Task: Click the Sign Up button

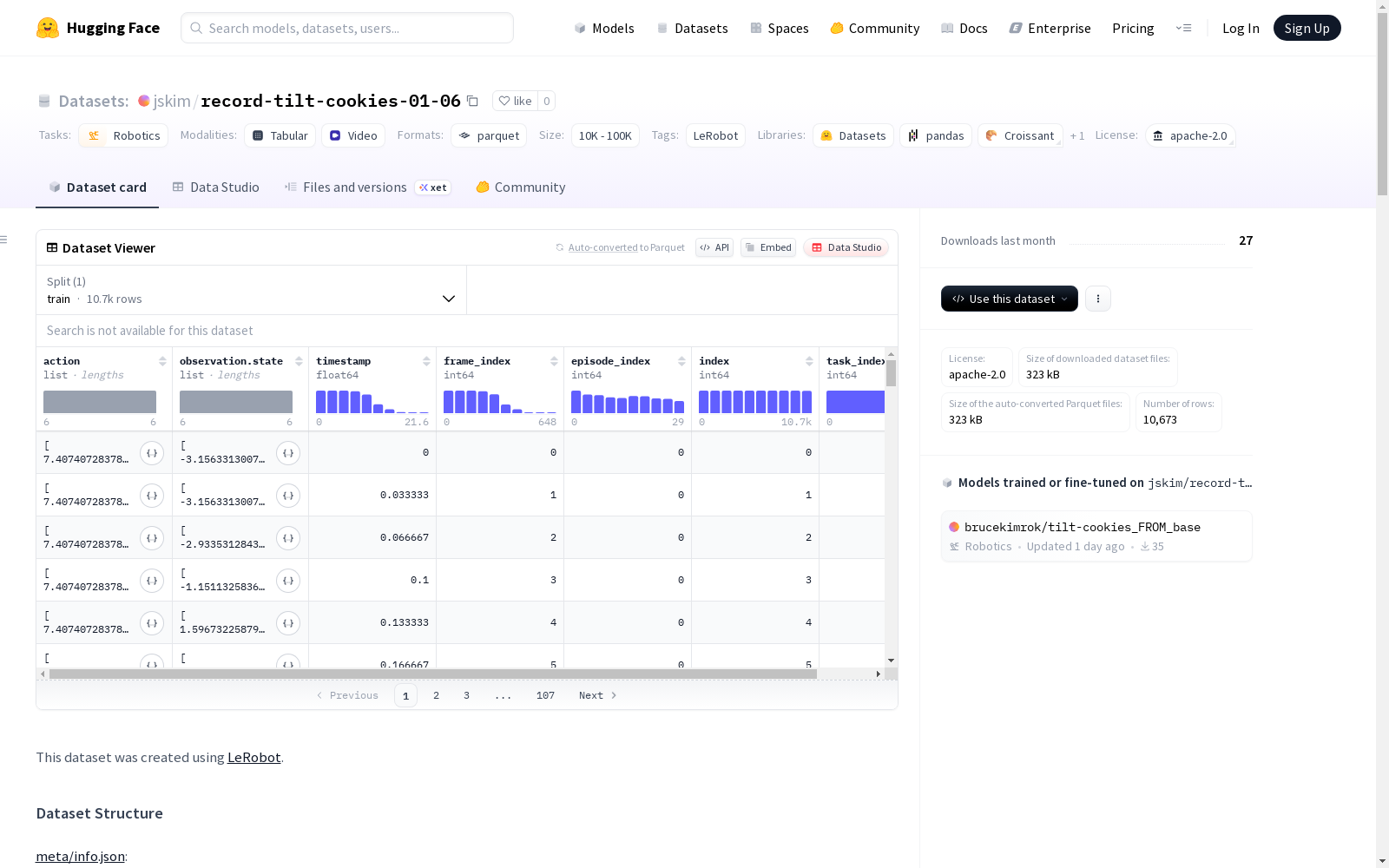Action: pos(1307,28)
